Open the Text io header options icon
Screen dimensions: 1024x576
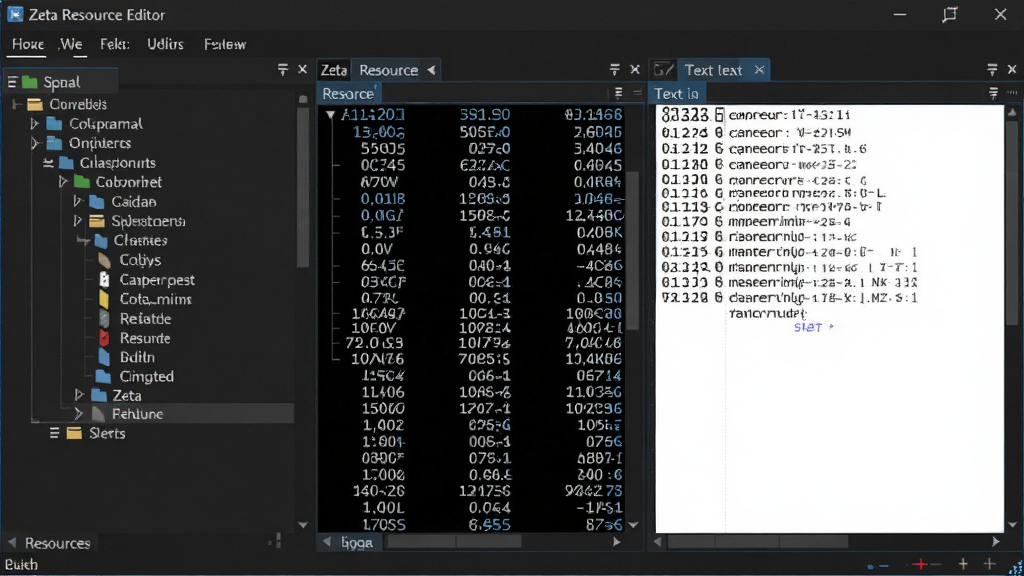(x=993, y=93)
